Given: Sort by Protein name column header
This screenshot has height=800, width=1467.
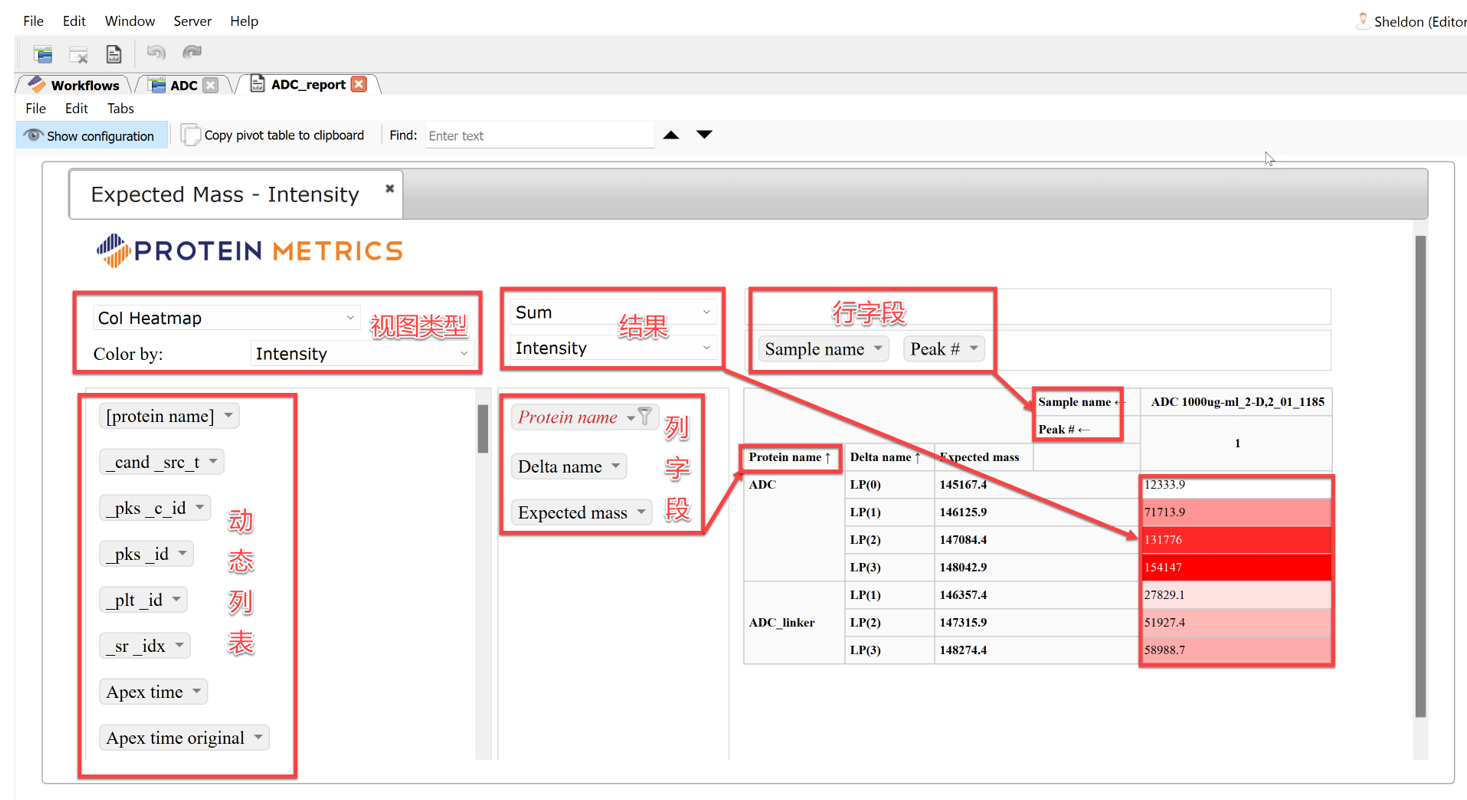Looking at the screenshot, I should tap(790, 457).
